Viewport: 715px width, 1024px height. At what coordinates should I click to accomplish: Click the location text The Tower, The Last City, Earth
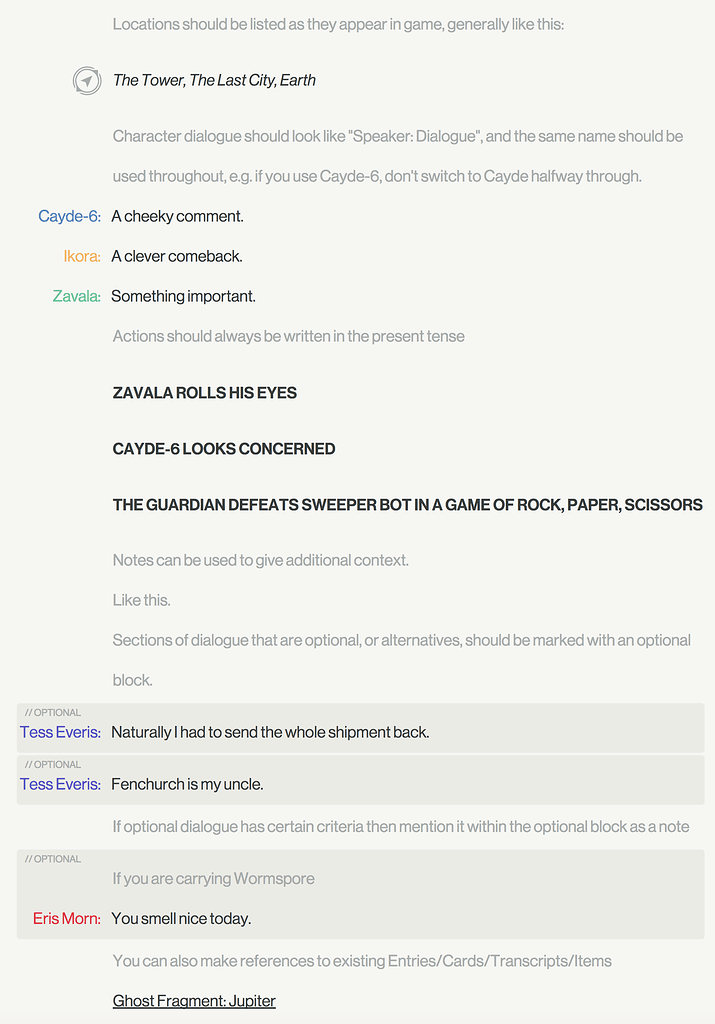coord(214,80)
